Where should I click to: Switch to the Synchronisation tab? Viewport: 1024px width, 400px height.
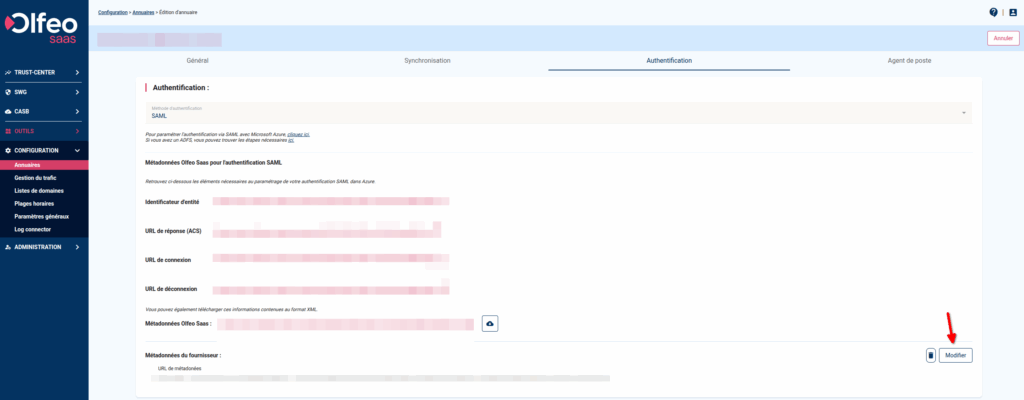point(427,61)
